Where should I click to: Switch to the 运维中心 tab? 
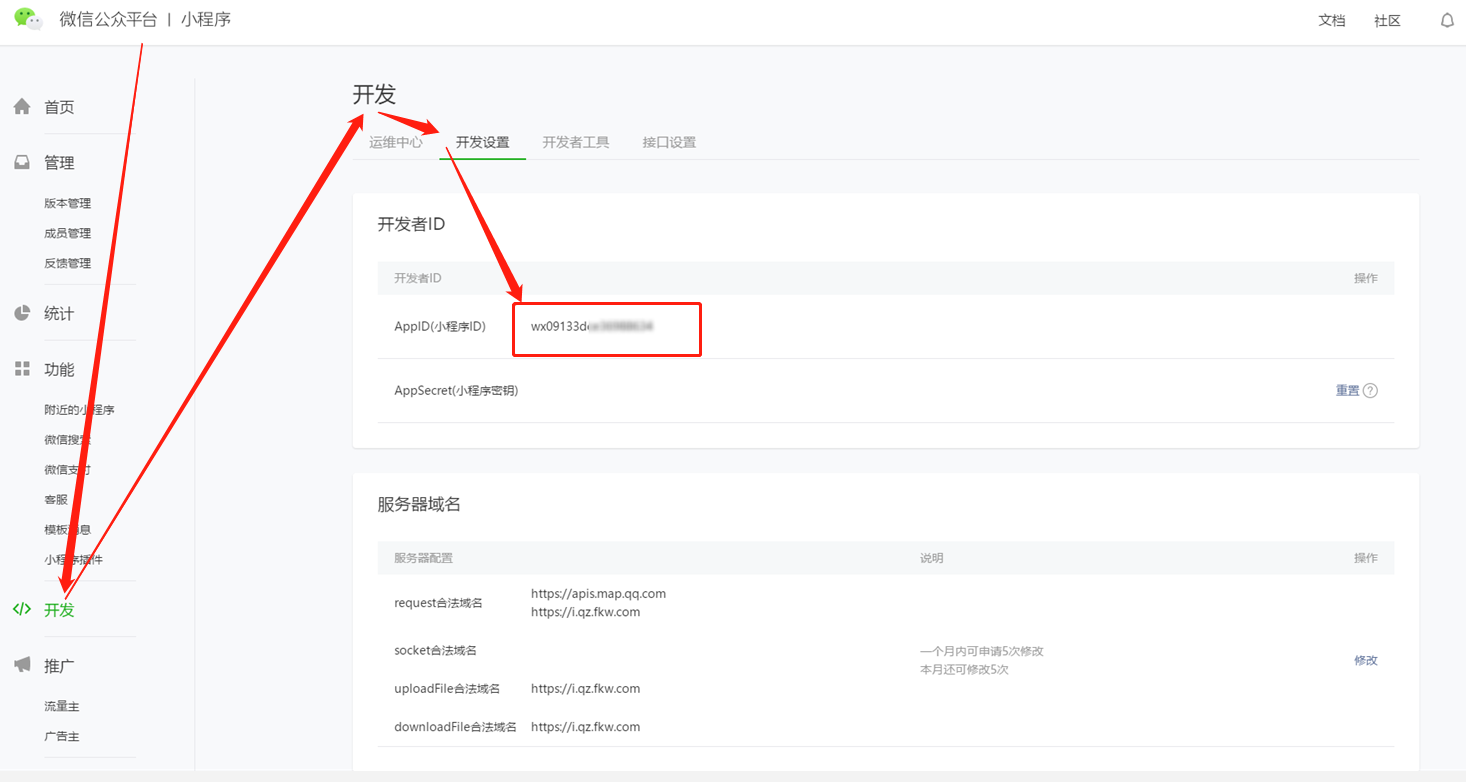pos(396,142)
